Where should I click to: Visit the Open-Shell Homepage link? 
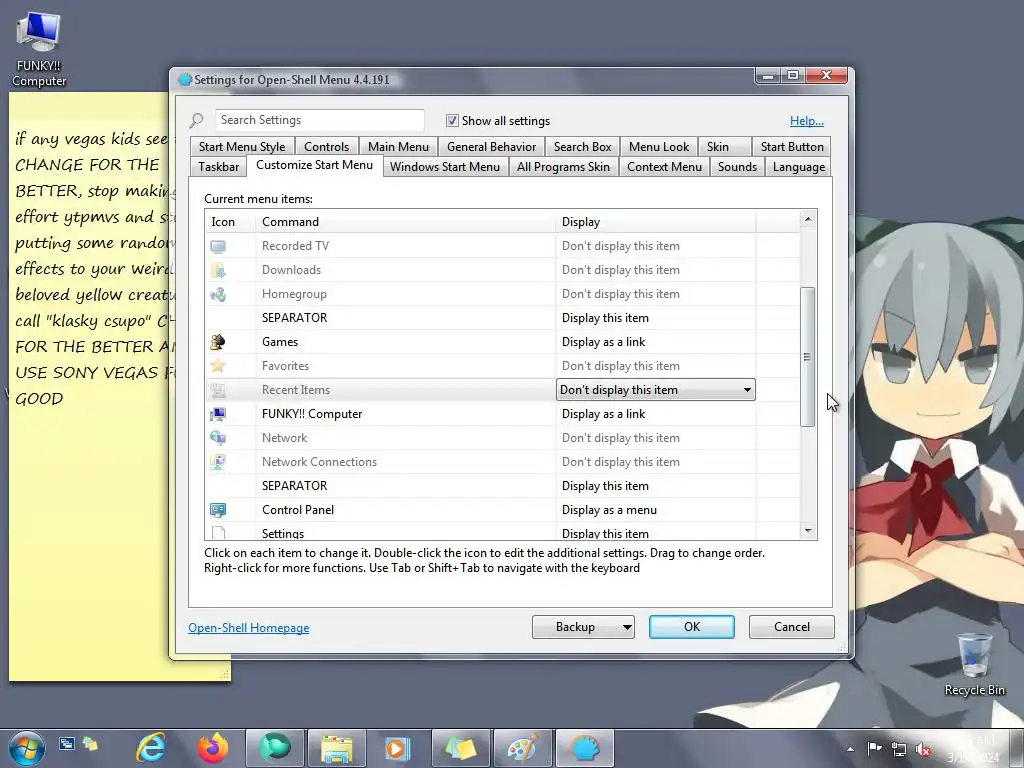(x=249, y=628)
